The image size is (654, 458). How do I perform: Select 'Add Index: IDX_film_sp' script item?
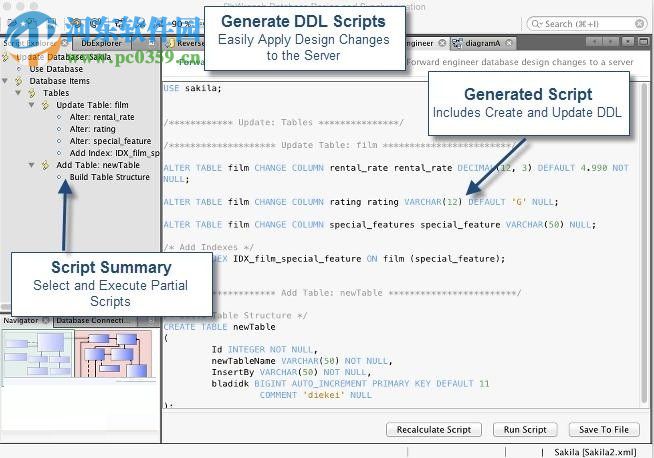[114, 153]
